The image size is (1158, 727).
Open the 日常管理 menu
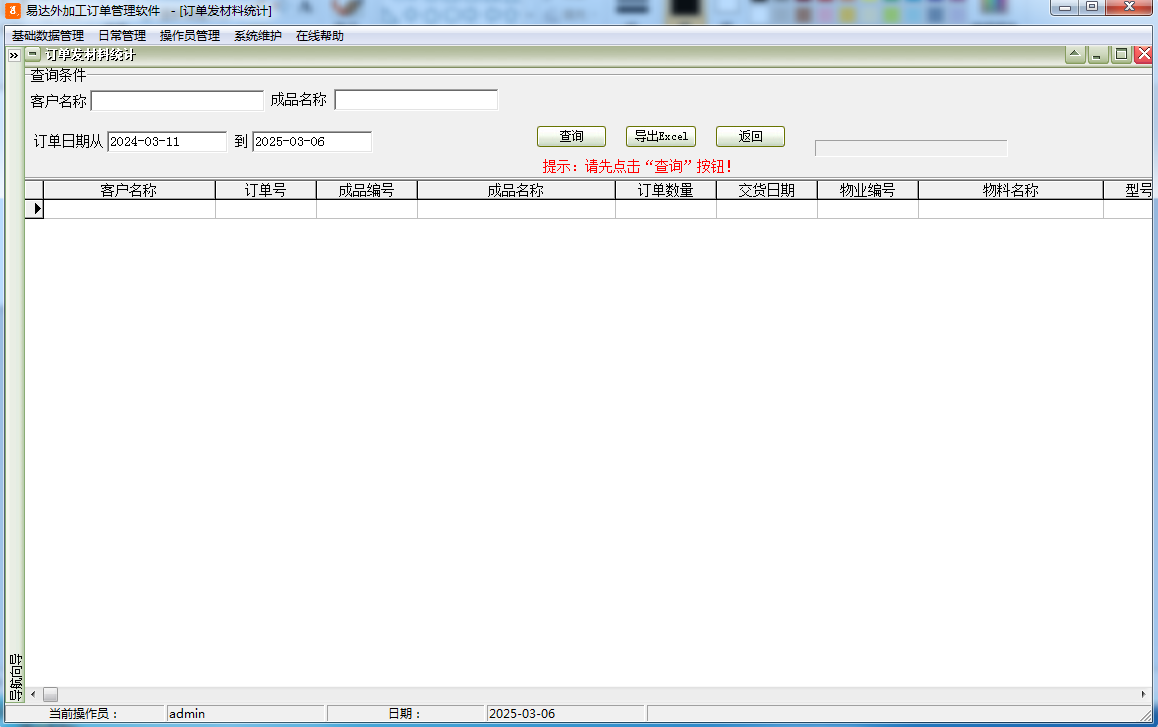122,34
